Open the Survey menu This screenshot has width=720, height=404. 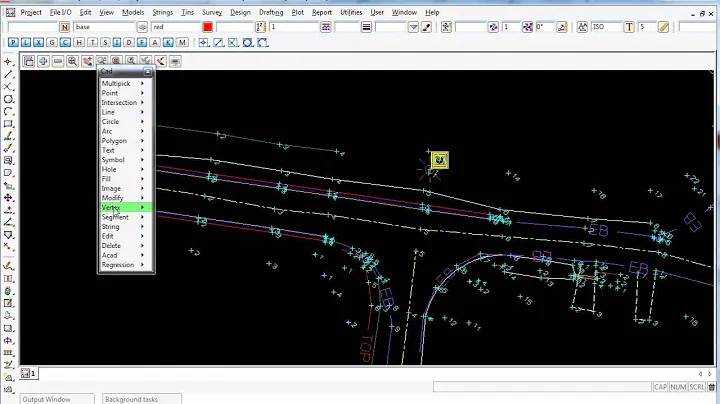212,12
